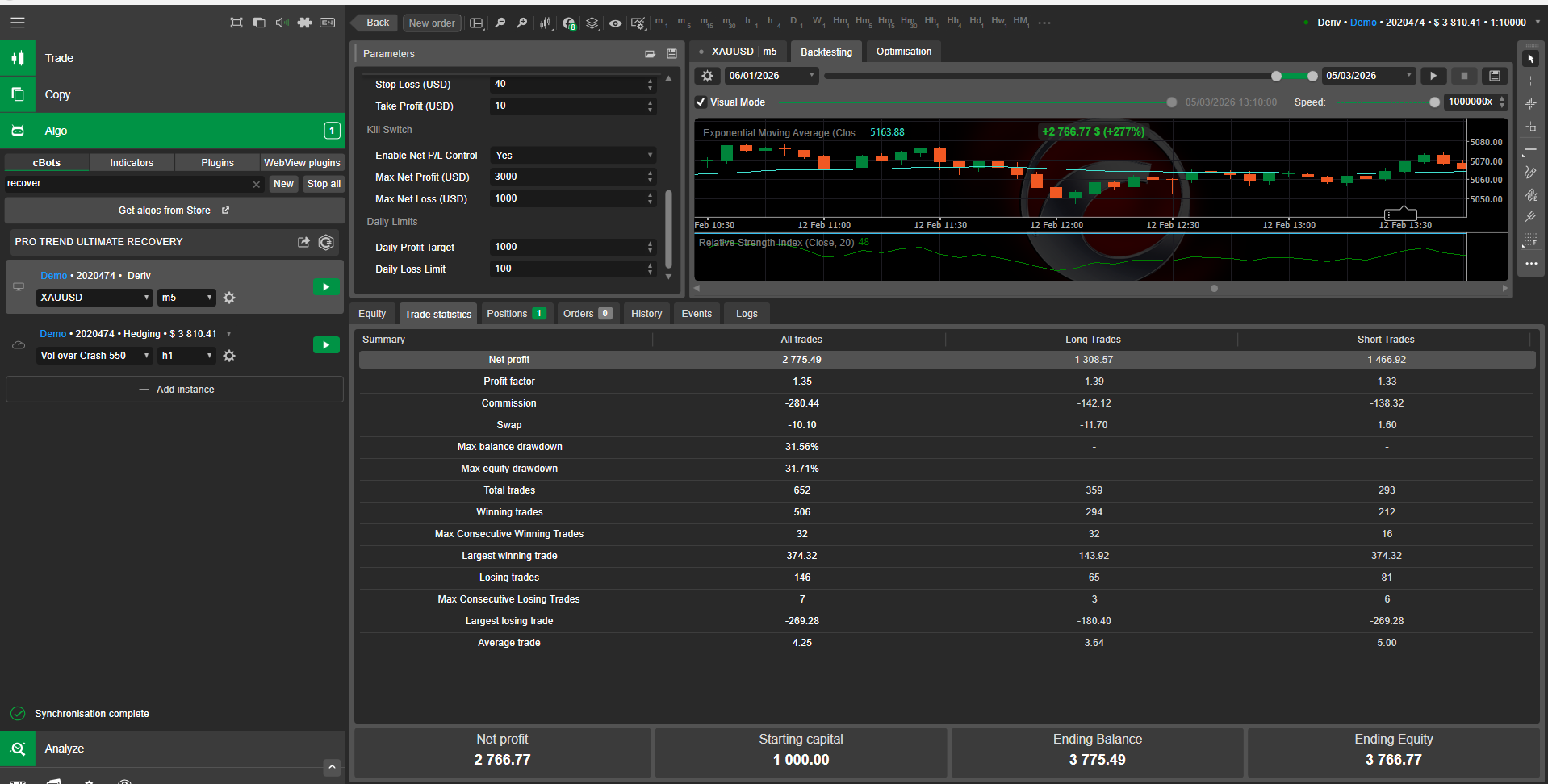The height and width of the screenshot is (784, 1548).
Task: Select the Fibonacci retracement drawing tool
Action: [x=1530, y=240]
